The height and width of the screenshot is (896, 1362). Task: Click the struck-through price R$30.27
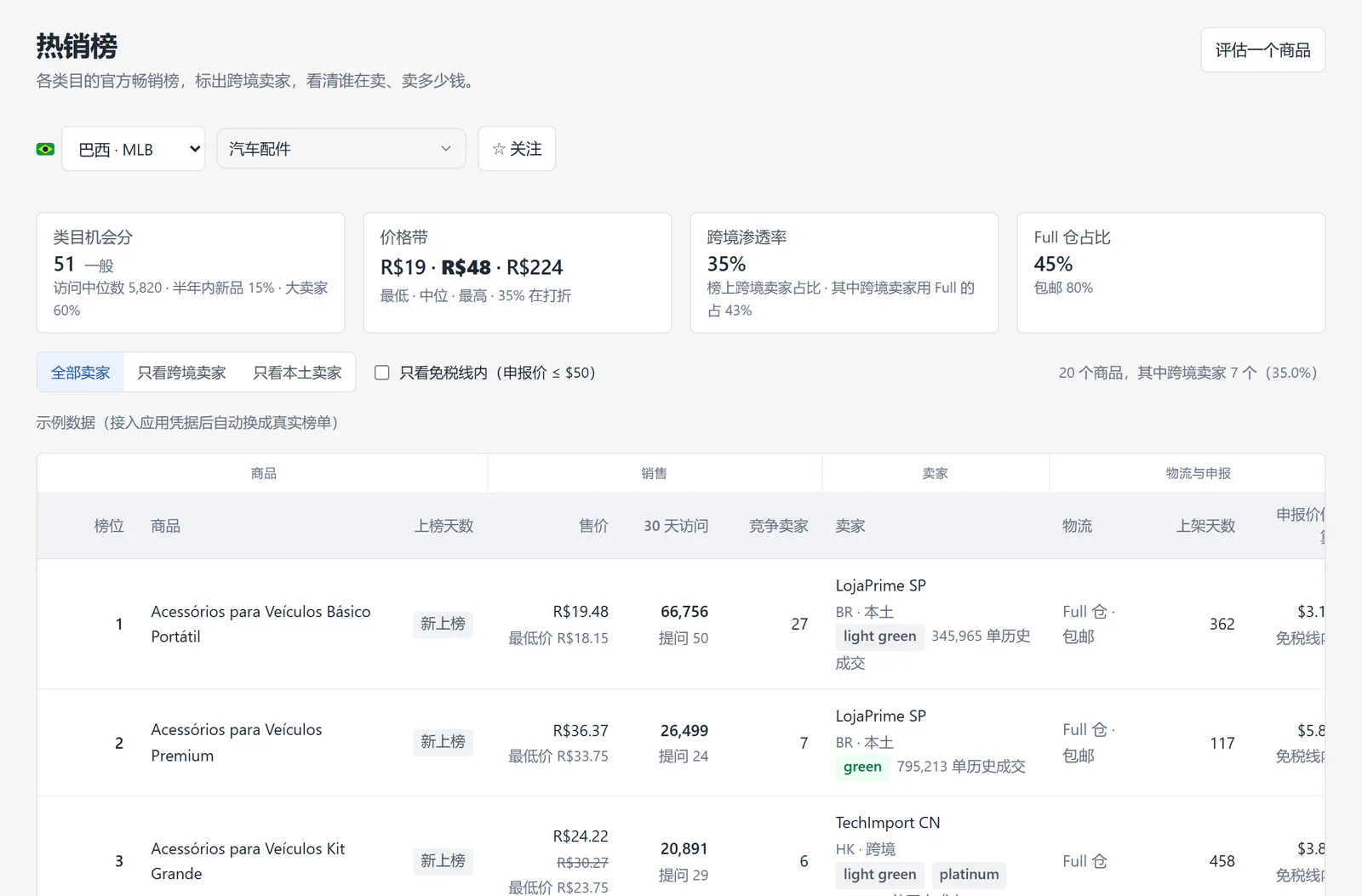click(582, 862)
